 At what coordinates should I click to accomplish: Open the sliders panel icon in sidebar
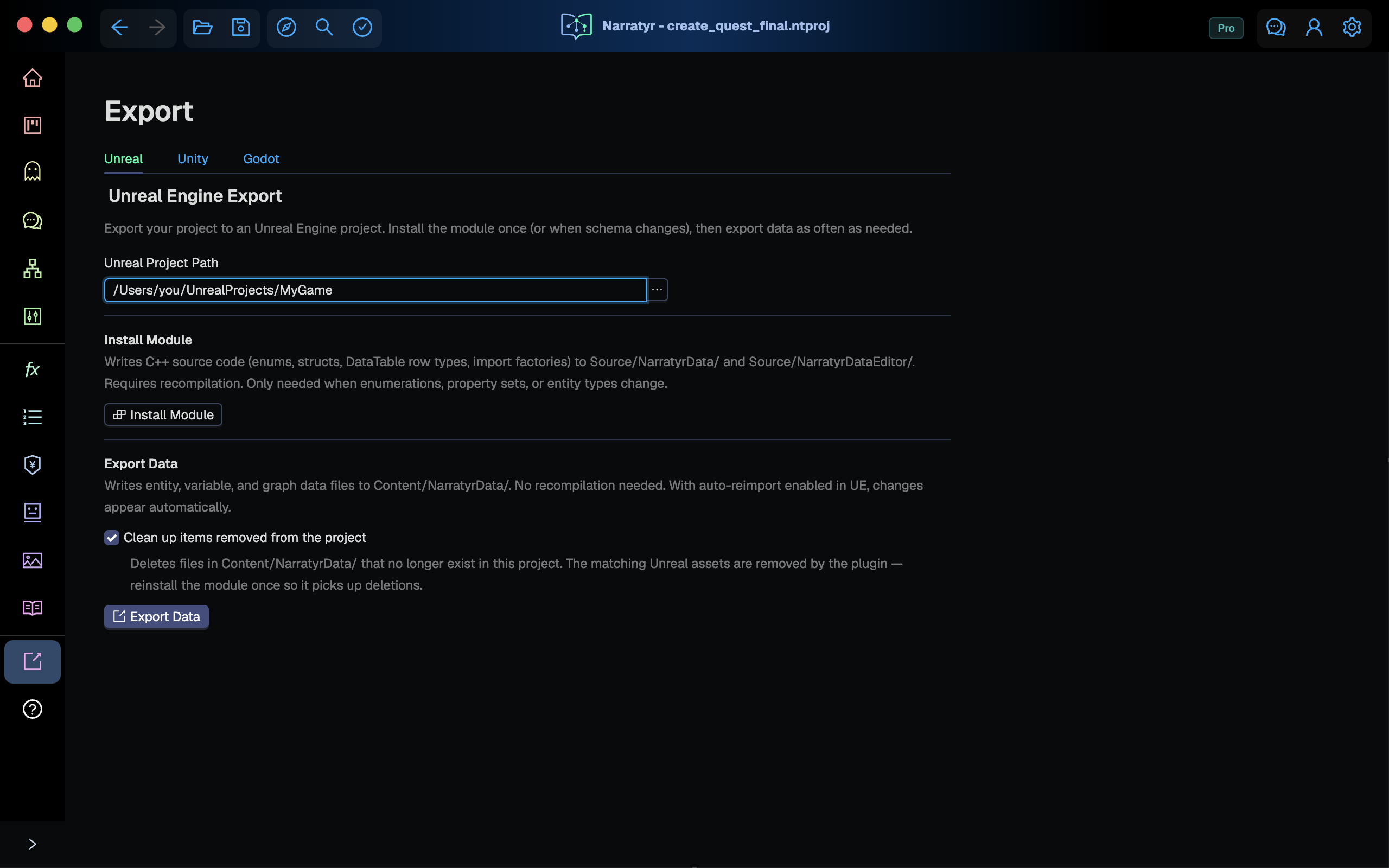(x=33, y=316)
